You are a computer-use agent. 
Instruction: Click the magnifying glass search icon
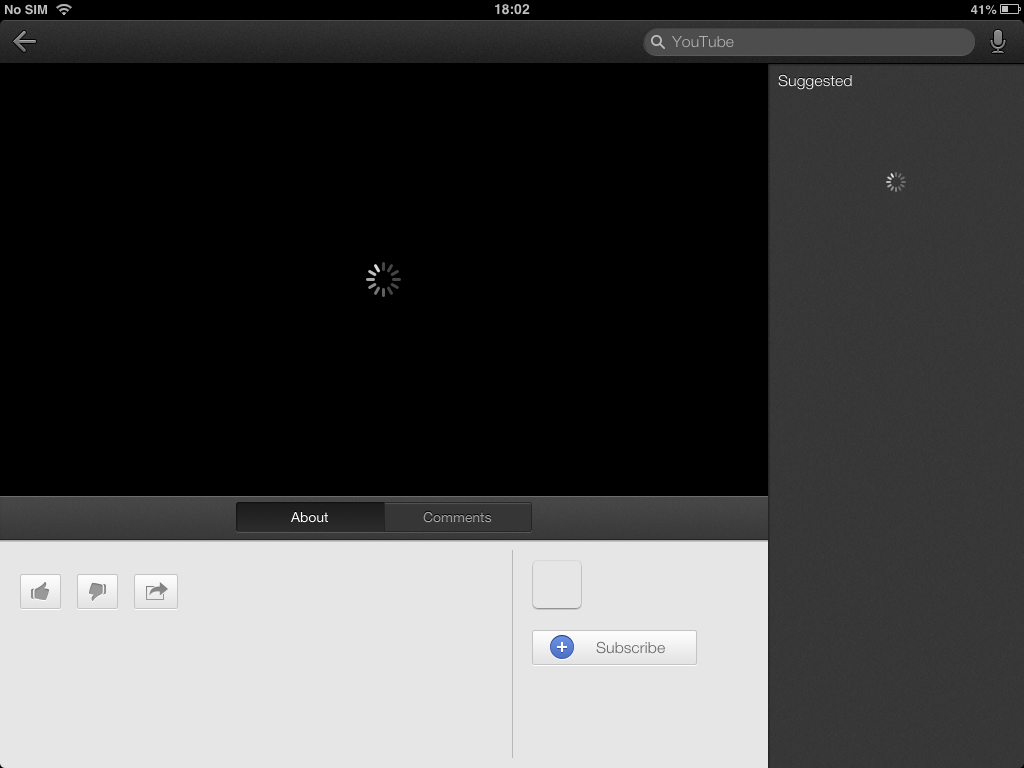pos(658,42)
